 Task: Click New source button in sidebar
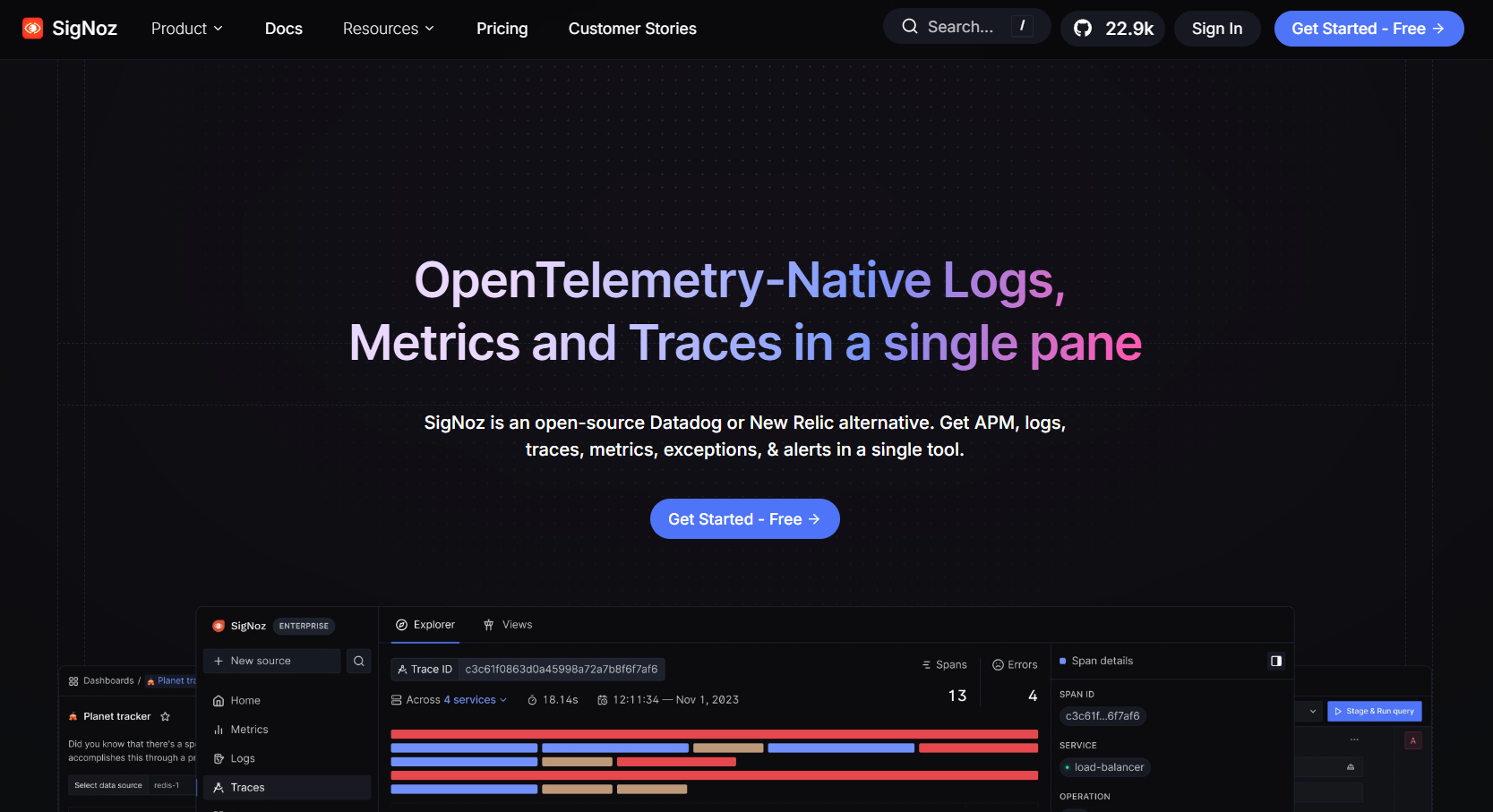(x=272, y=661)
